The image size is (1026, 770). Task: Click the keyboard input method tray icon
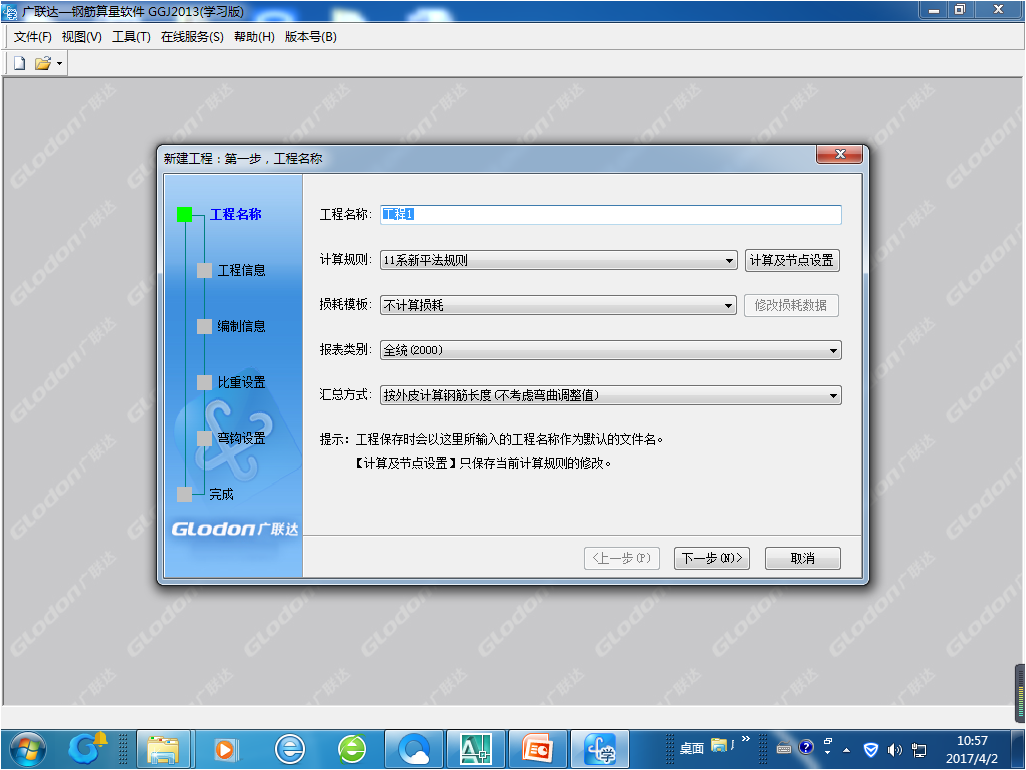(x=784, y=750)
